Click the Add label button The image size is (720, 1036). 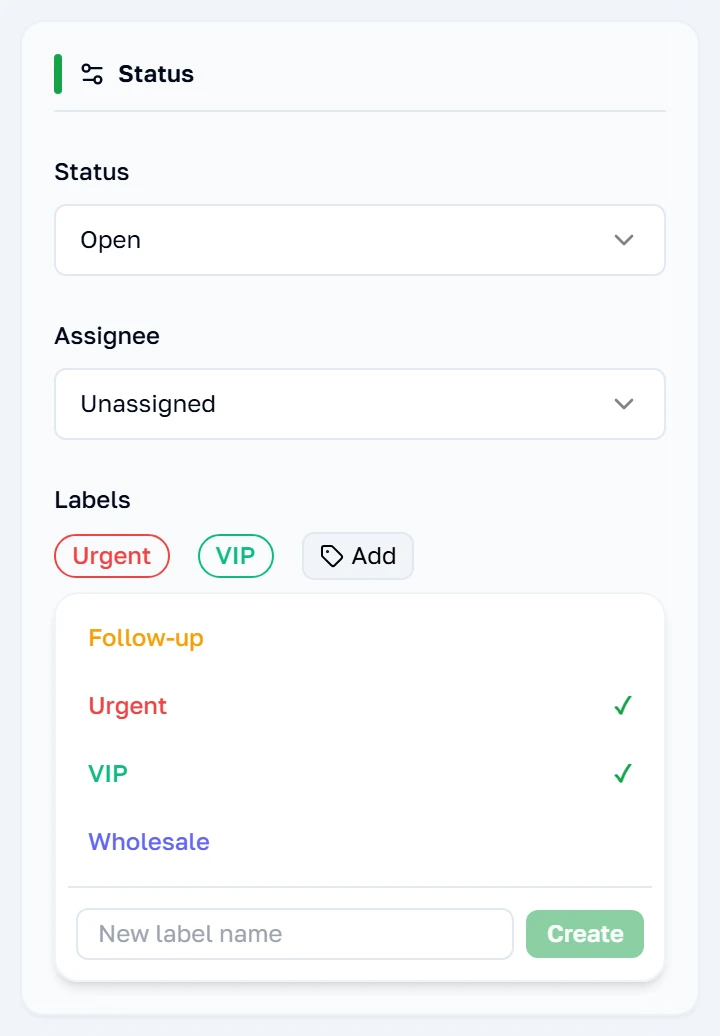click(x=358, y=556)
